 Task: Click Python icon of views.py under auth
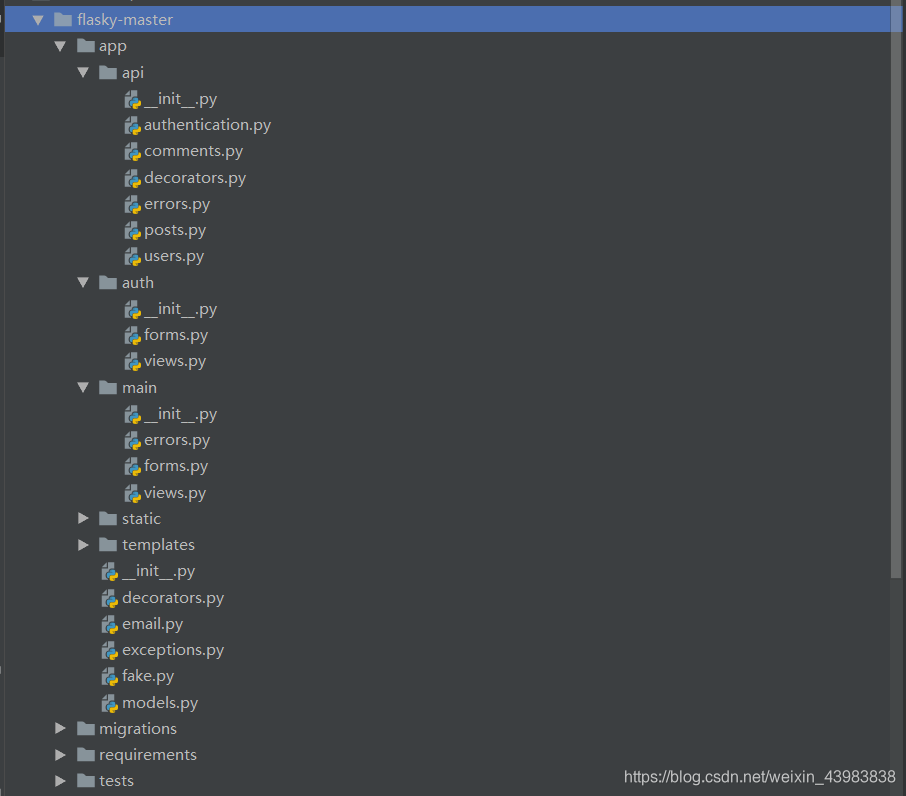pyautogui.click(x=133, y=362)
